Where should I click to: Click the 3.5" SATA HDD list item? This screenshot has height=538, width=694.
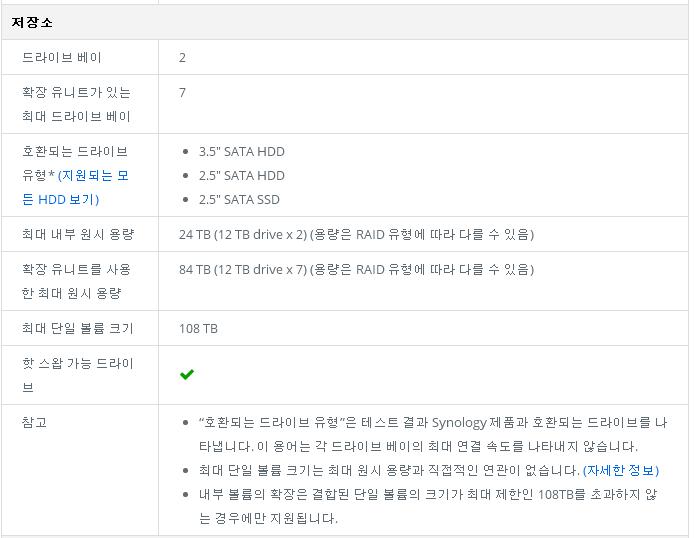click(x=242, y=152)
